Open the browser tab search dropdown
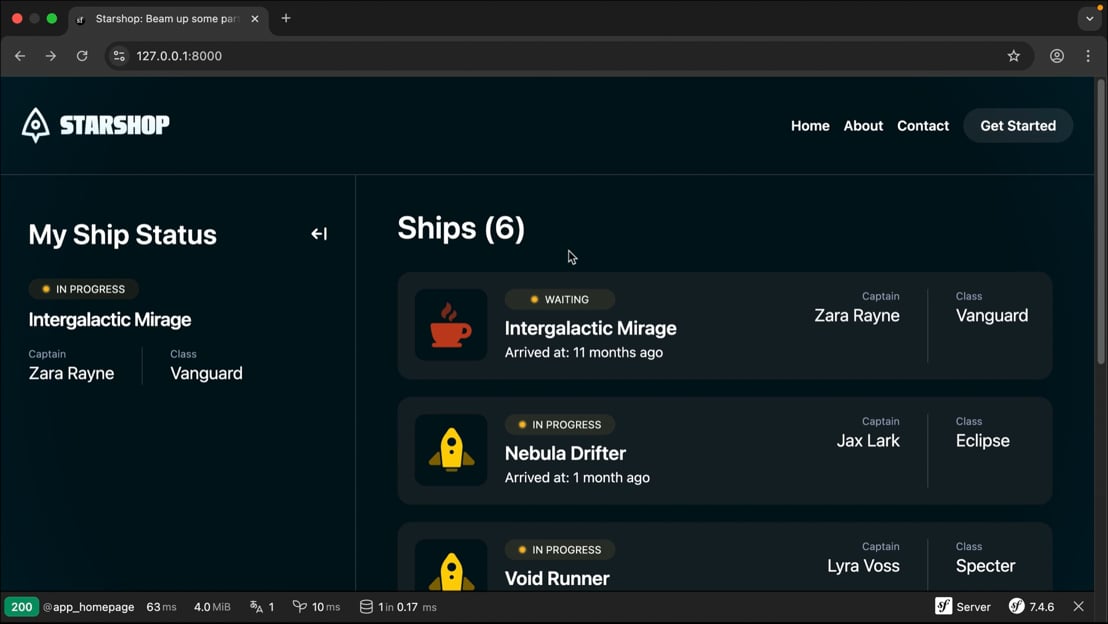Screen dimensions: 1108x624 (1089, 18)
